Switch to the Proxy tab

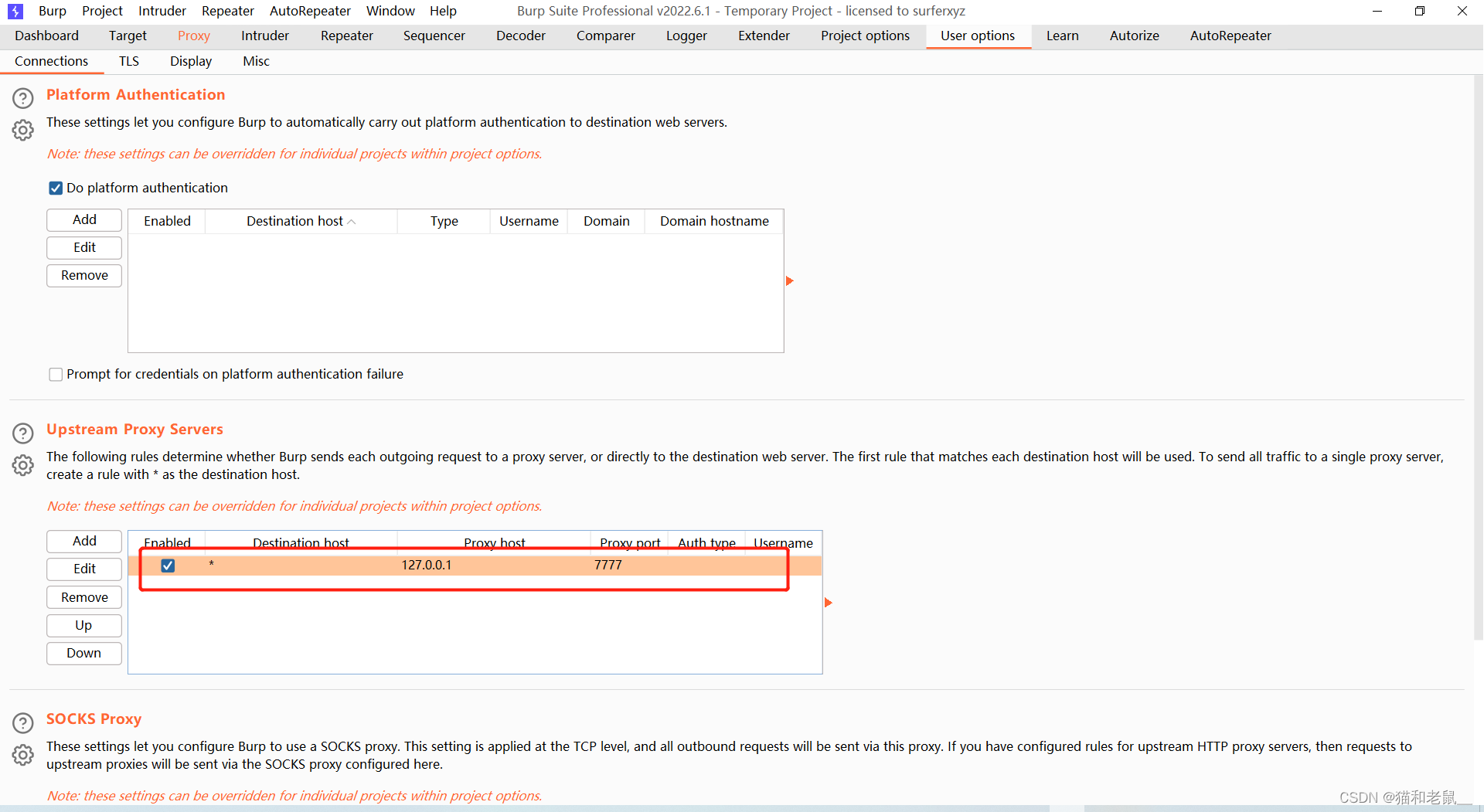(194, 36)
